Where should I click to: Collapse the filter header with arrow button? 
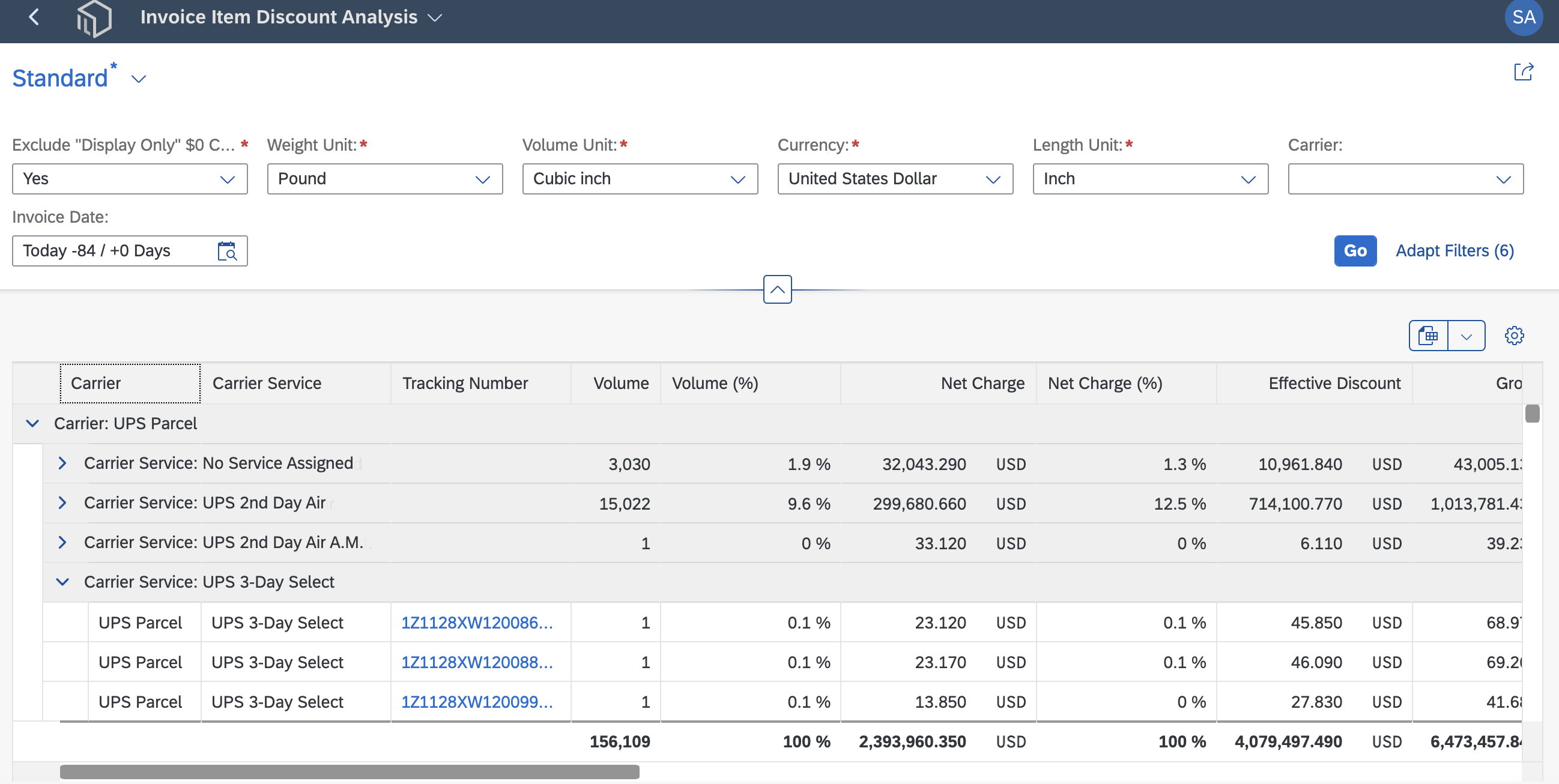click(x=777, y=289)
